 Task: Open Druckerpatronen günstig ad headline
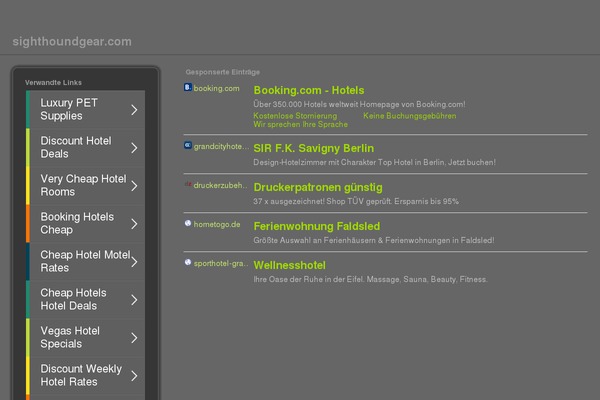(x=318, y=188)
